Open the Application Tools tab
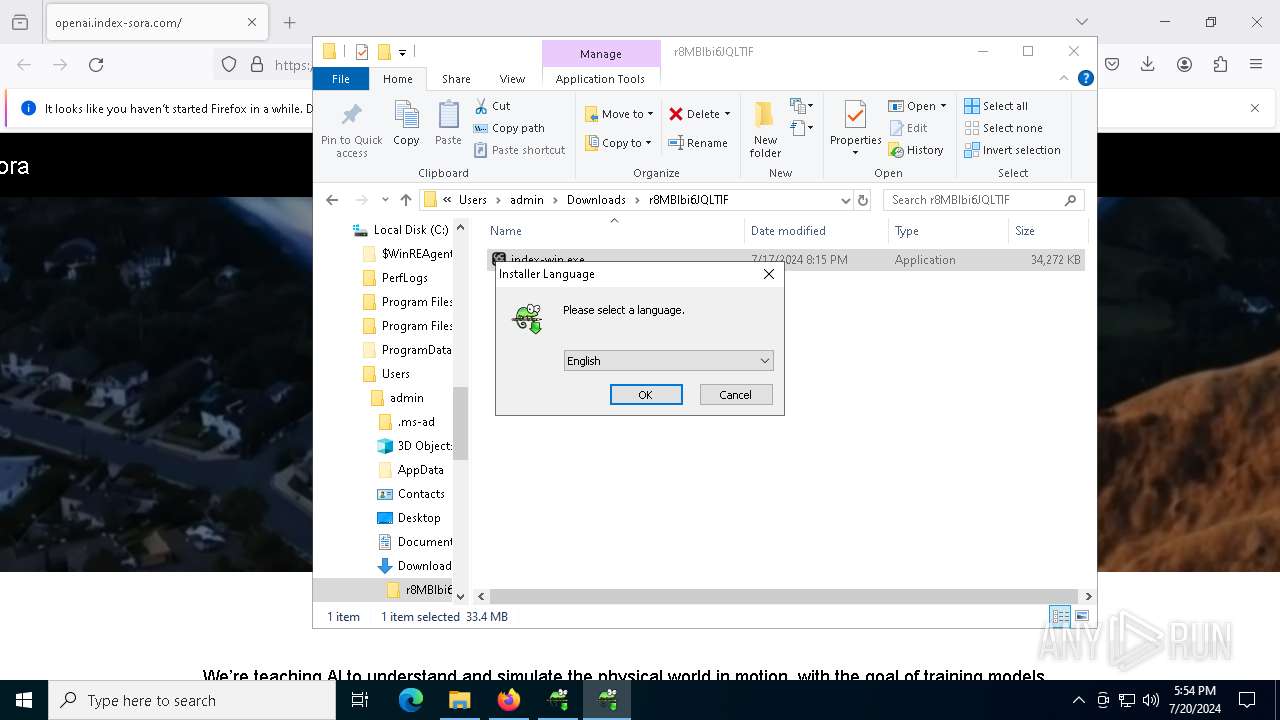 600,79
